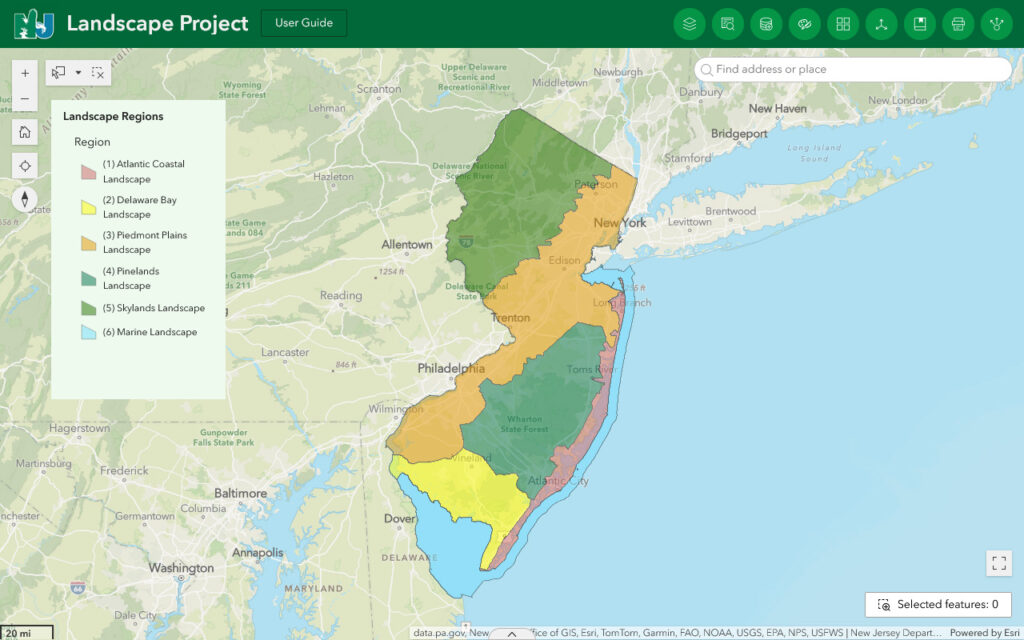Click the Selected features counter button
The width and height of the screenshot is (1024, 640).
(938, 604)
